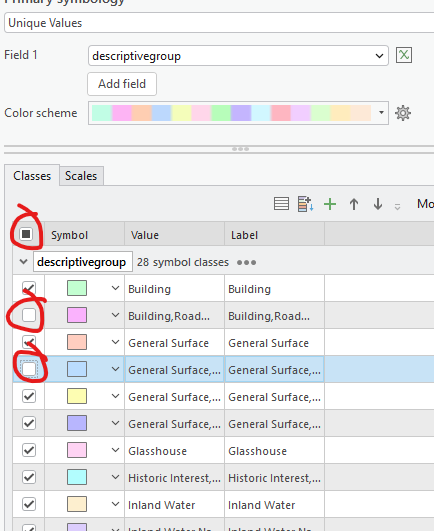Click the Inland Water value cell
The image size is (434, 531).
[x=174, y=505]
